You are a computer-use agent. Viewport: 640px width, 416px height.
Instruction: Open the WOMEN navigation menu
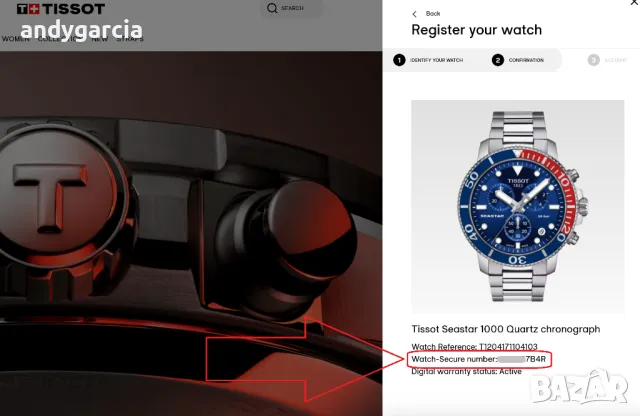click(16, 39)
